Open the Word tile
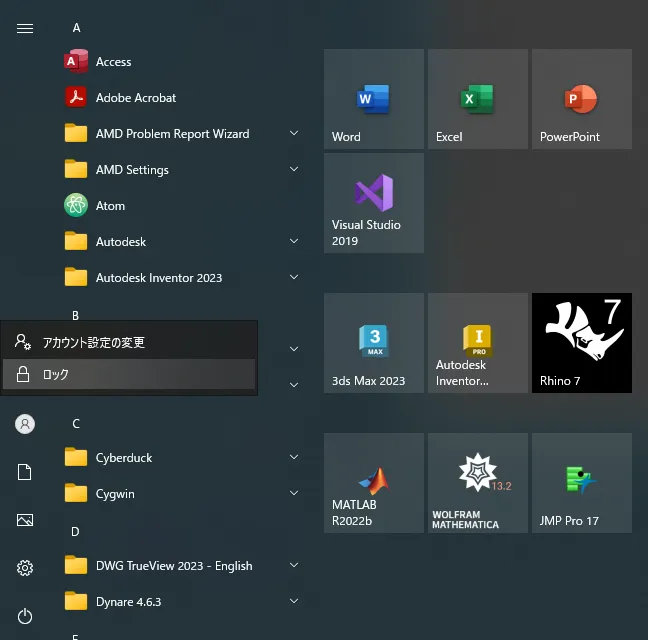The image size is (648, 640). click(x=373, y=99)
